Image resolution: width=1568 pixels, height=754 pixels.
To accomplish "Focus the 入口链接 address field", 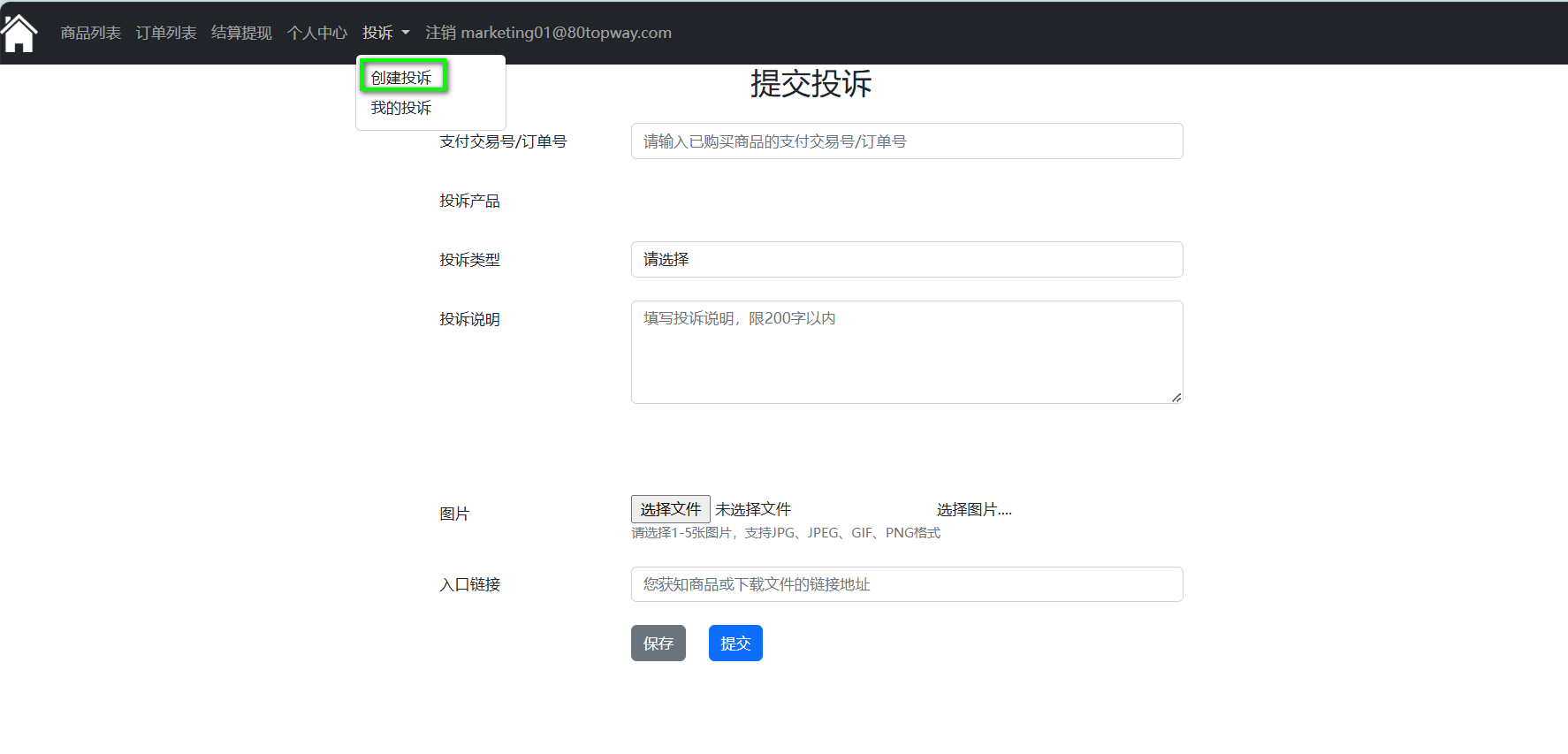I will point(906,584).
